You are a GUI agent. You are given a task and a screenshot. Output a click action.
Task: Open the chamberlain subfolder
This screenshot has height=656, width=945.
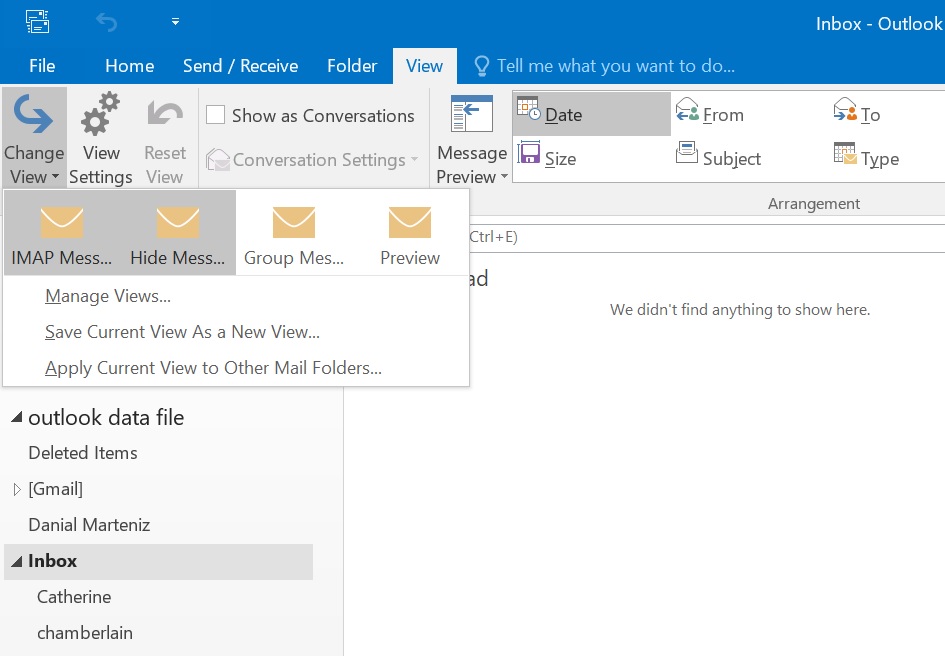pyautogui.click(x=85, y=633)
